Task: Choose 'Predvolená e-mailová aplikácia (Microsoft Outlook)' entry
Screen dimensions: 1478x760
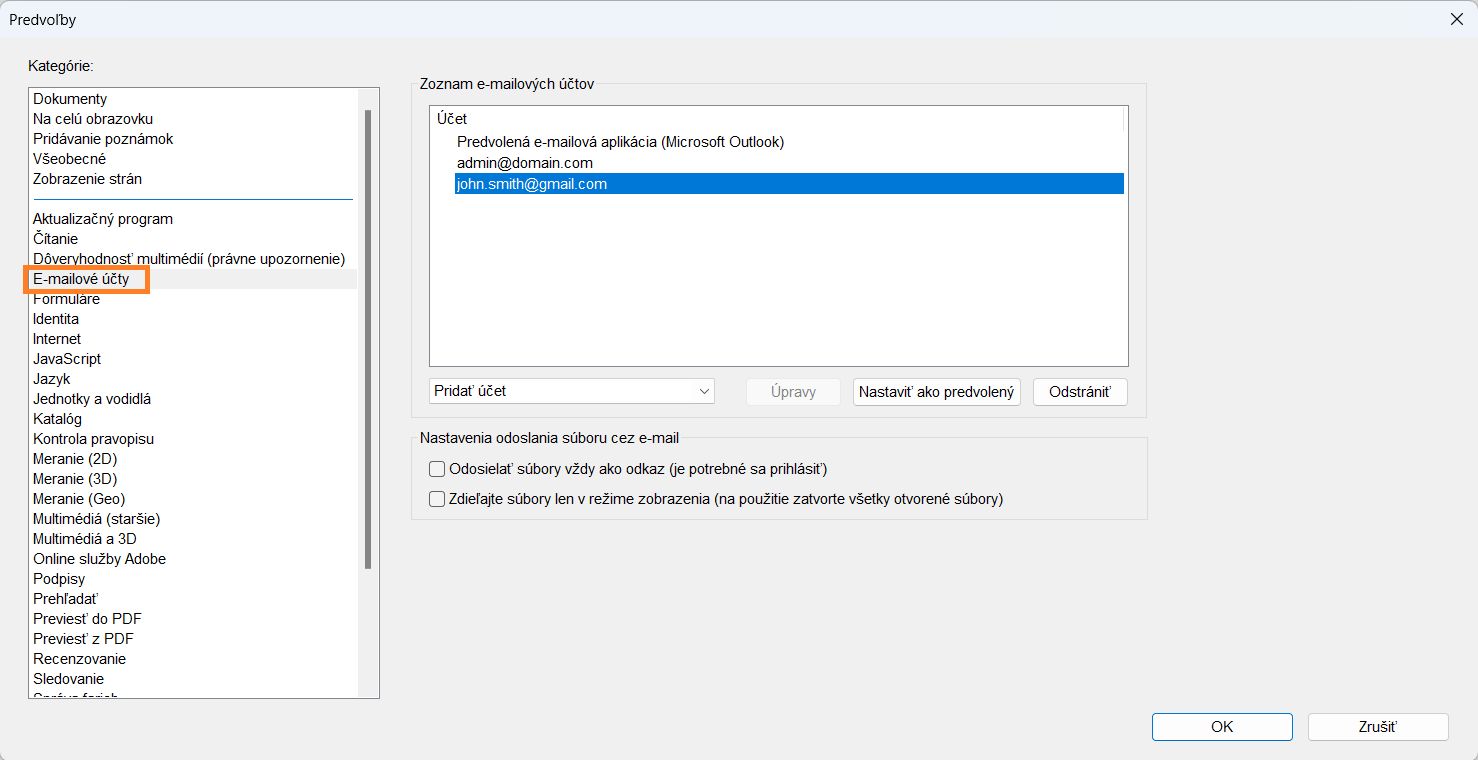Action: coord(620,142)
